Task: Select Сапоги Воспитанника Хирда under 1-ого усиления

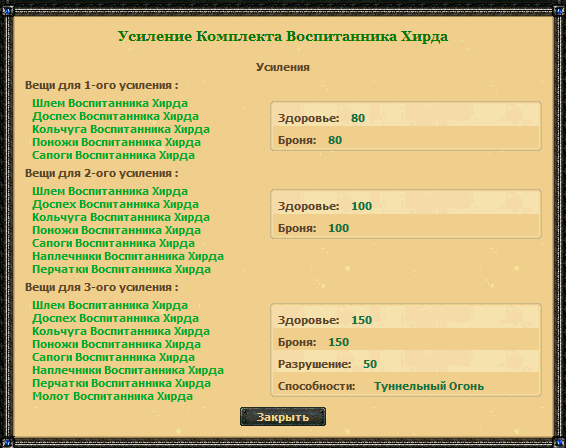Action: 113,155
